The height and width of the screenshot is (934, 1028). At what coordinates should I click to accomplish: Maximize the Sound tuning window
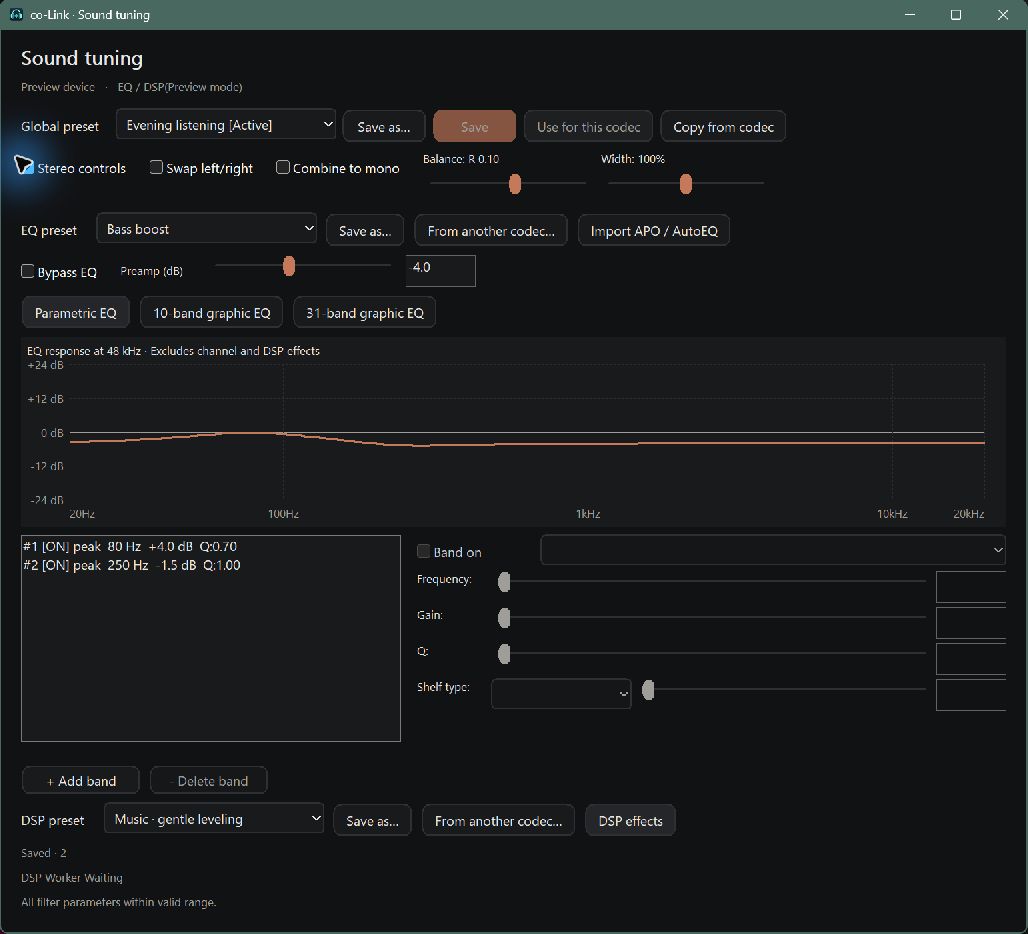[x=956, y=14]
